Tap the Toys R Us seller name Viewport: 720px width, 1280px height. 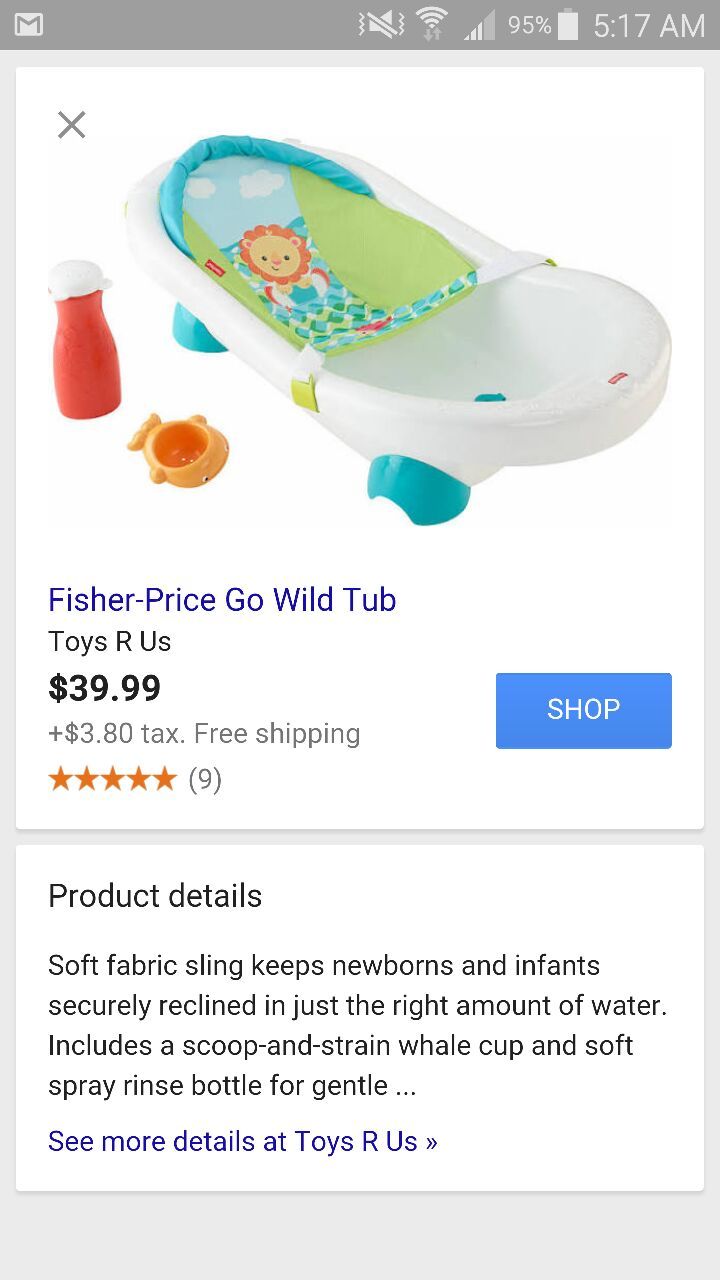(x=108, y=641)
